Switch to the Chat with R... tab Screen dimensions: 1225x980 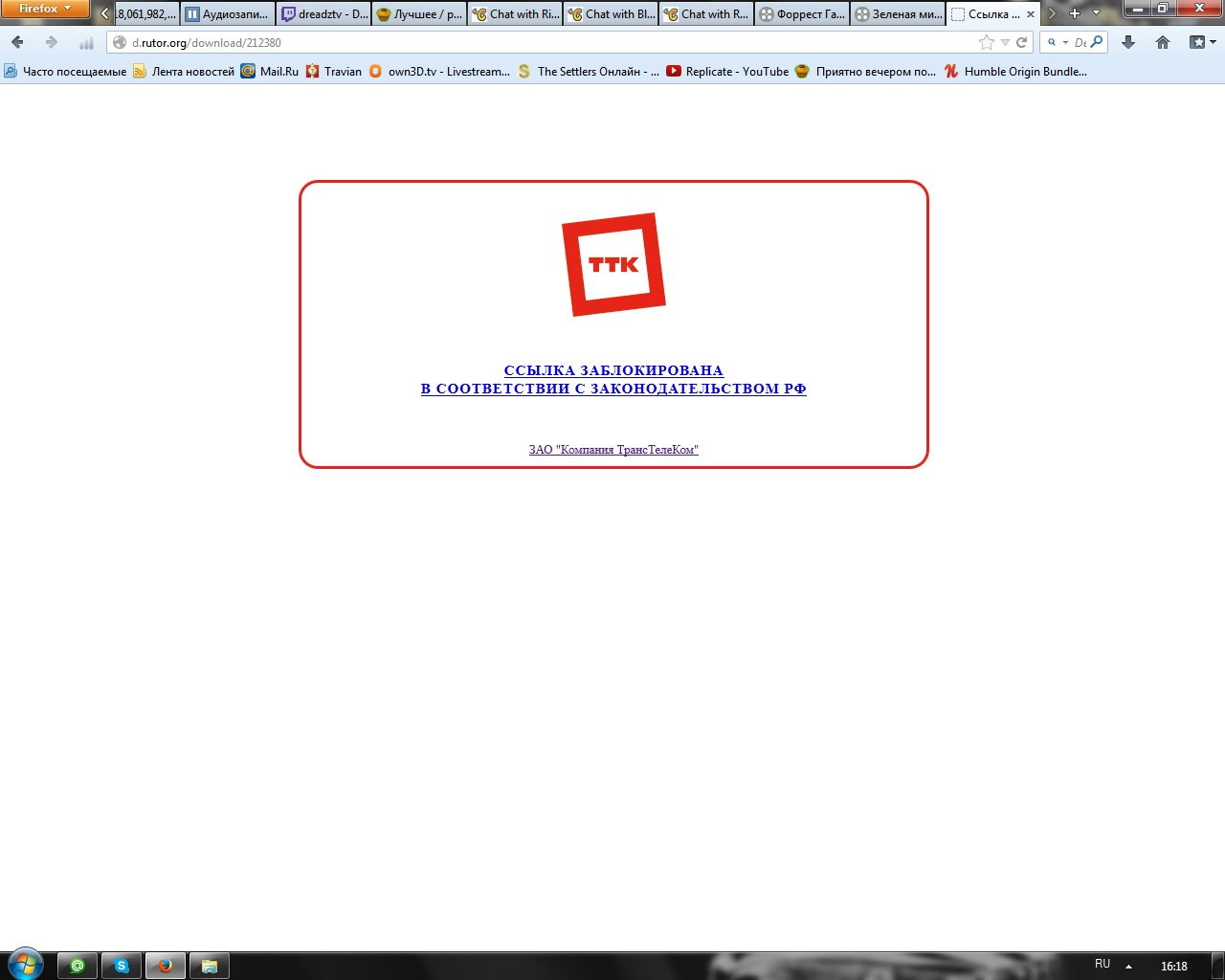click(x=706, y=14)
